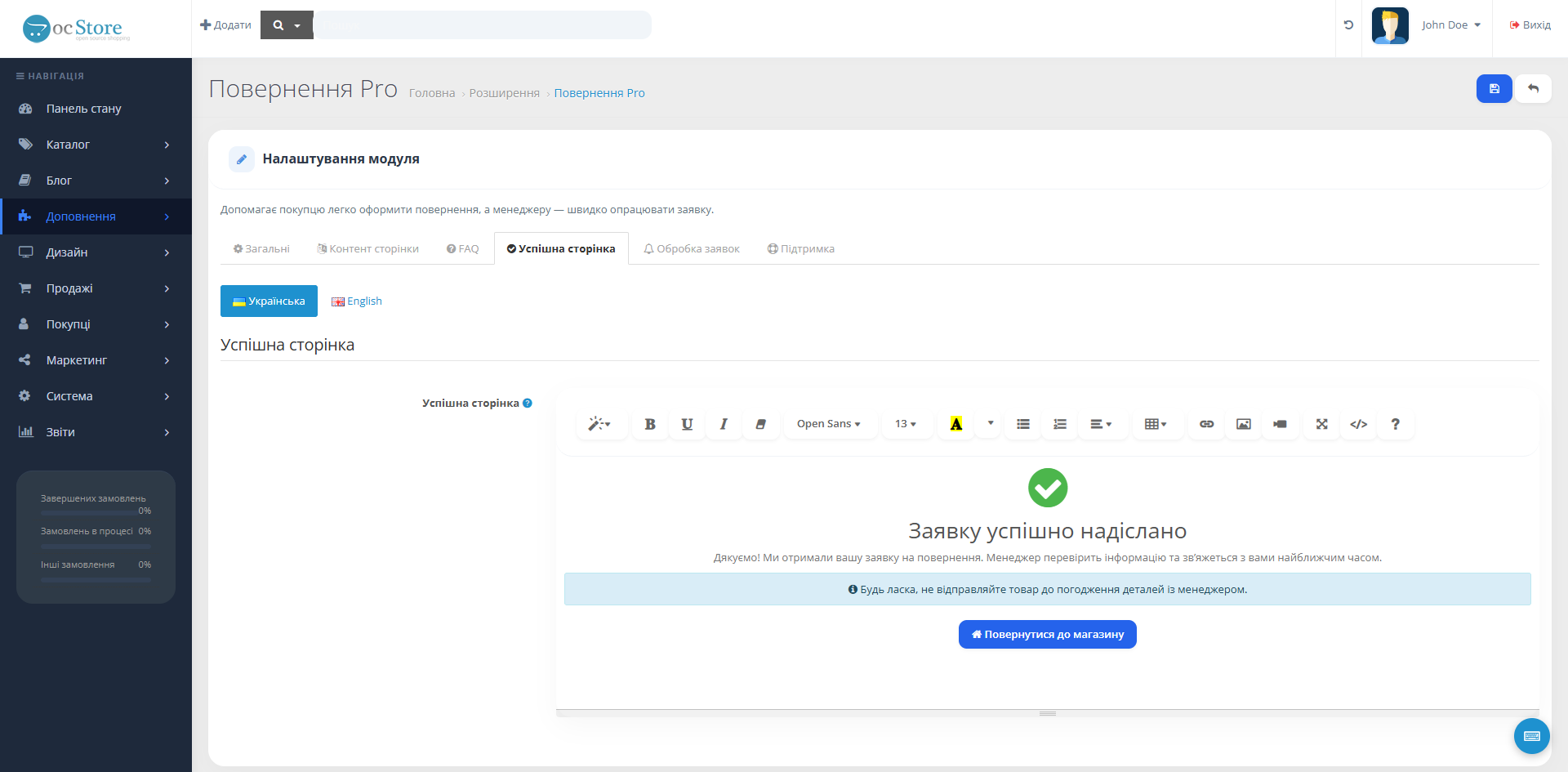Image resolution: width=1568 pixels, height=772 pixels.
Task: Insert an unordered bullet list
Action: [x=1023, y=424]
